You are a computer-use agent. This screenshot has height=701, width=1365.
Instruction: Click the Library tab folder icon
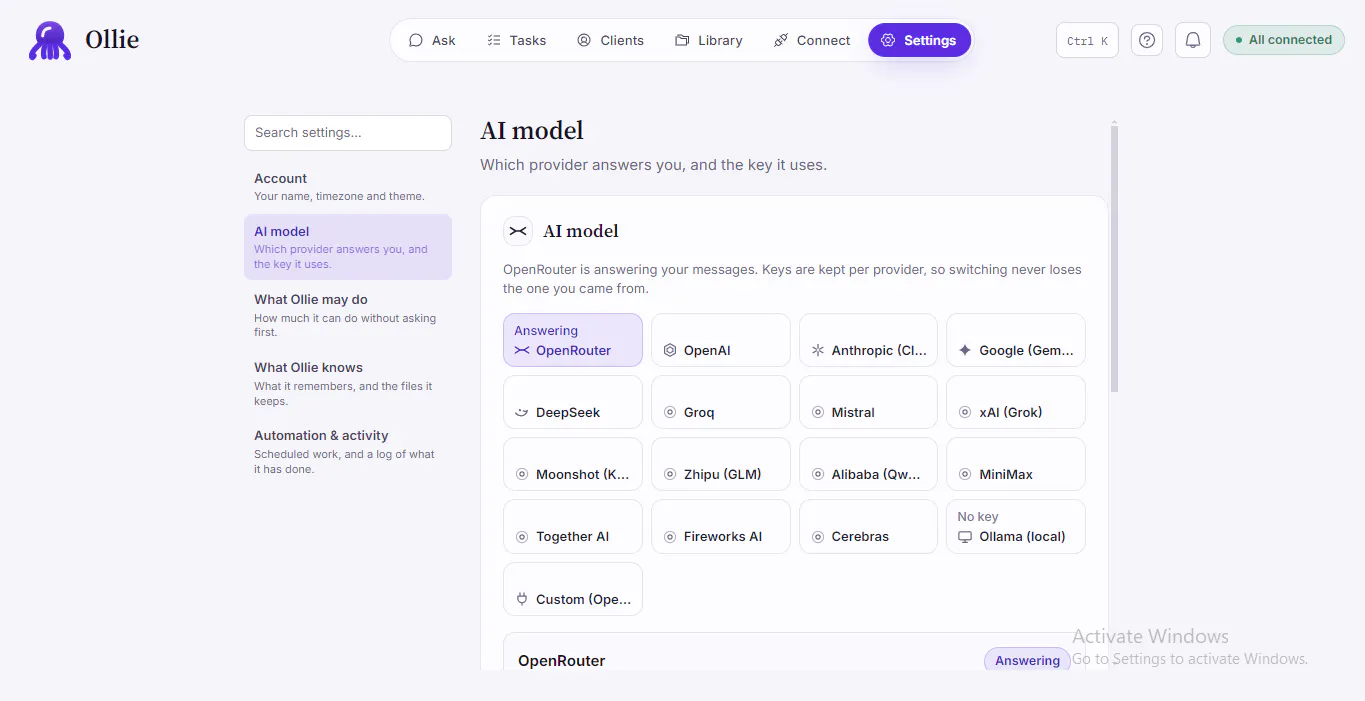coord(682,40)
